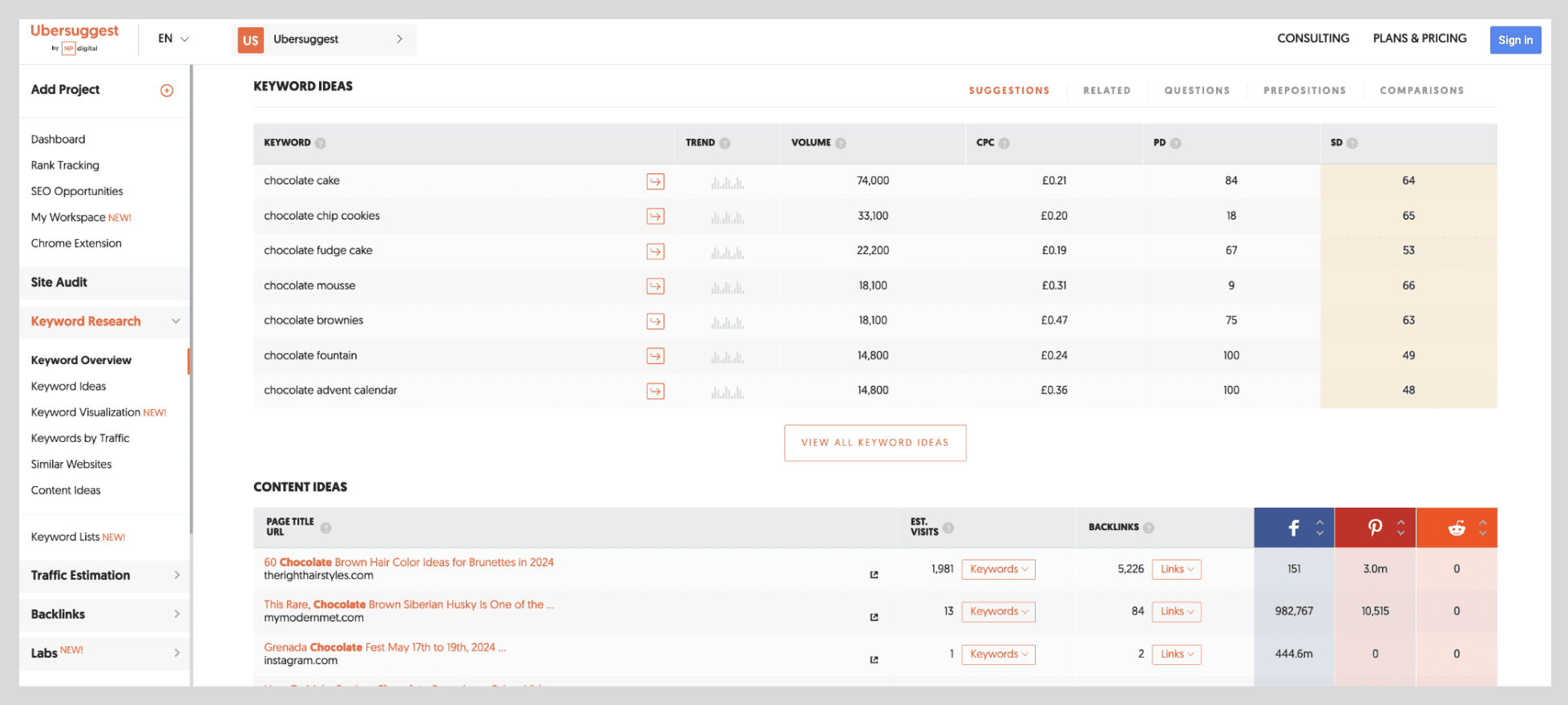Expand Links dropdown for mymodernmet.com row
This screenshot has height=705, width=1568.
(1176, 612)
